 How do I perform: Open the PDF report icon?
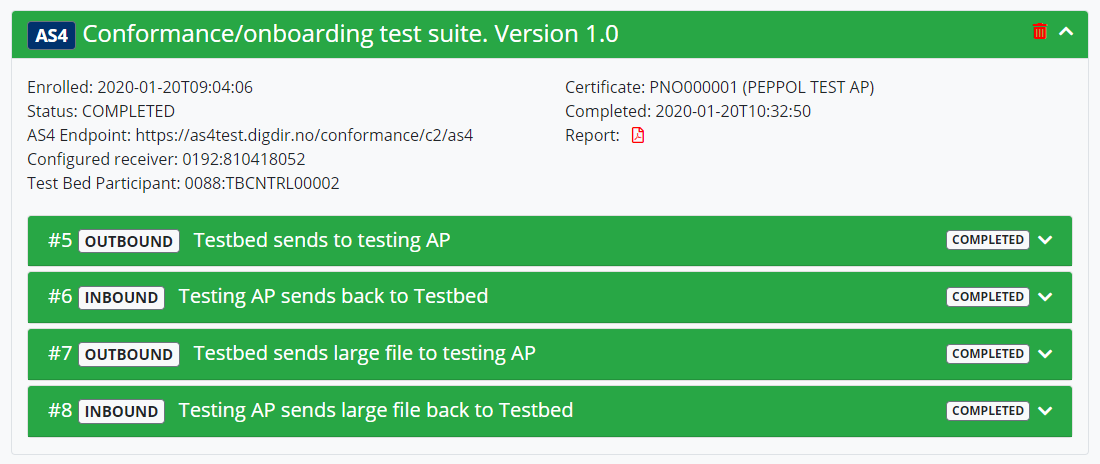[x=638, y=135]
